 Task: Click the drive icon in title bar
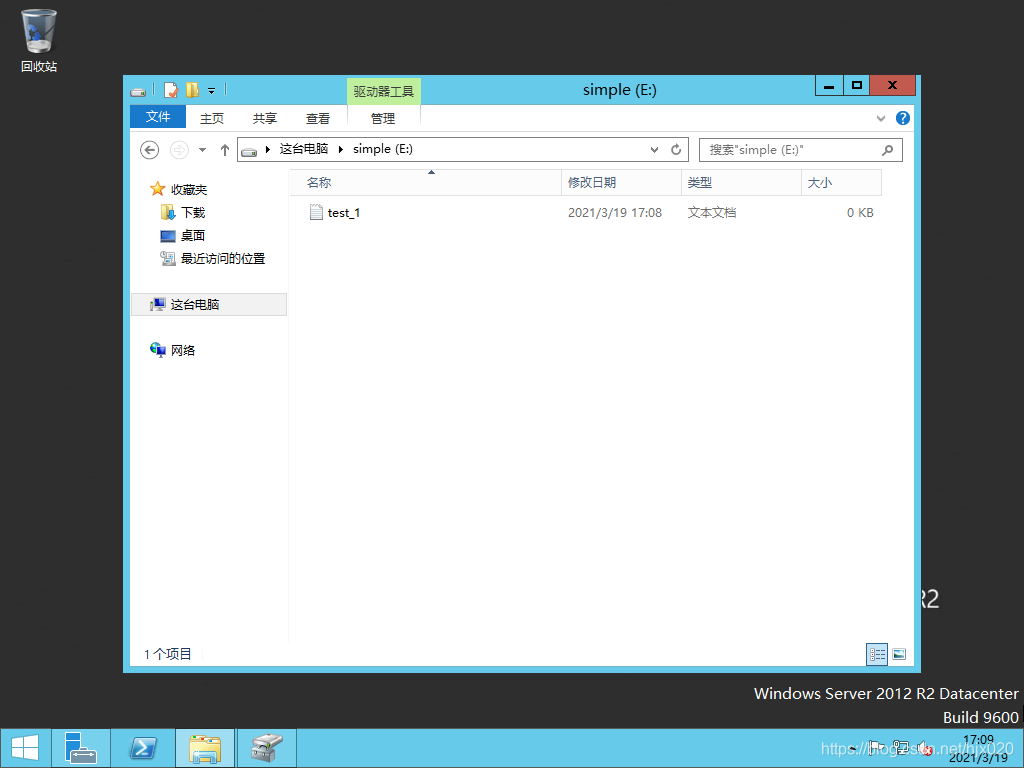point(138,91)
